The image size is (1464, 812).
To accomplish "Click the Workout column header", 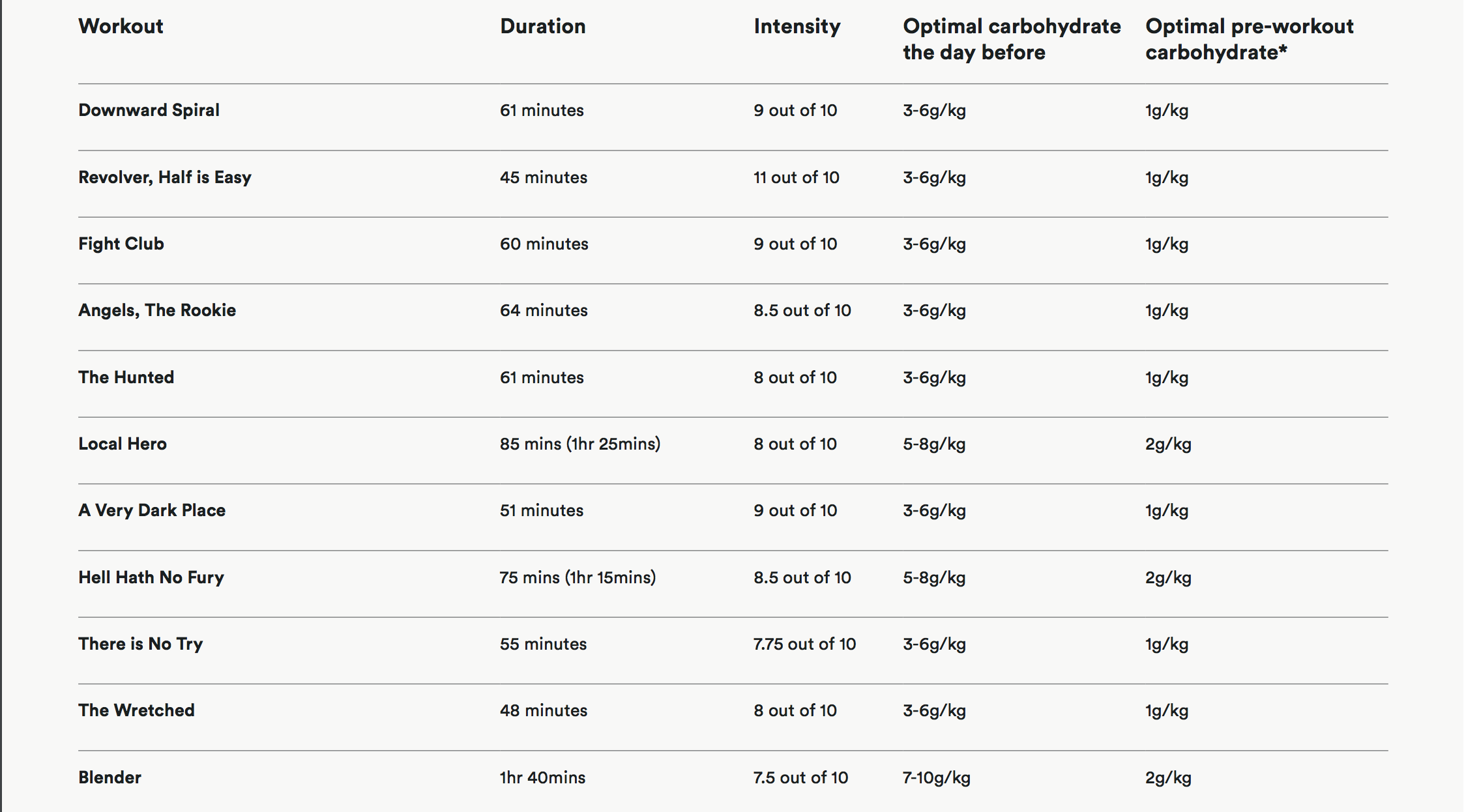I will (121, 27).
